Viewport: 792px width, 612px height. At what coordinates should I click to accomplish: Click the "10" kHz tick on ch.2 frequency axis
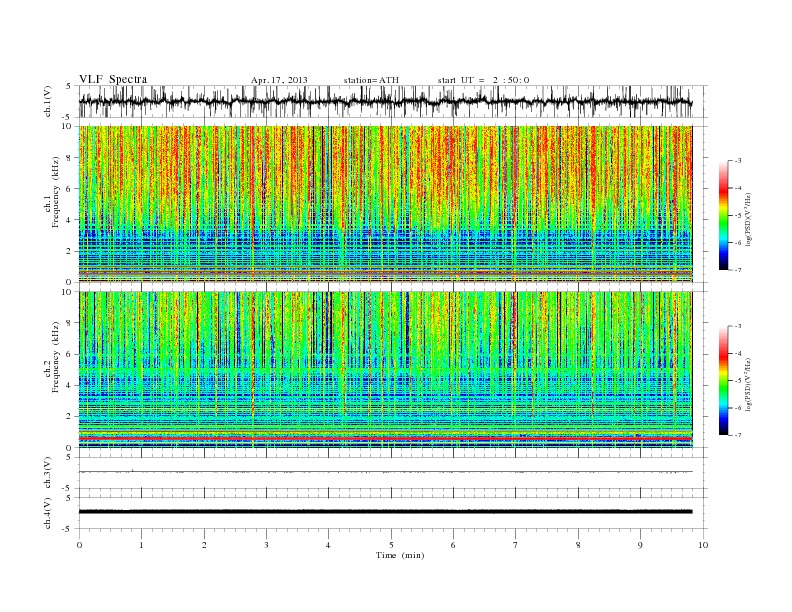click(68, 292)
